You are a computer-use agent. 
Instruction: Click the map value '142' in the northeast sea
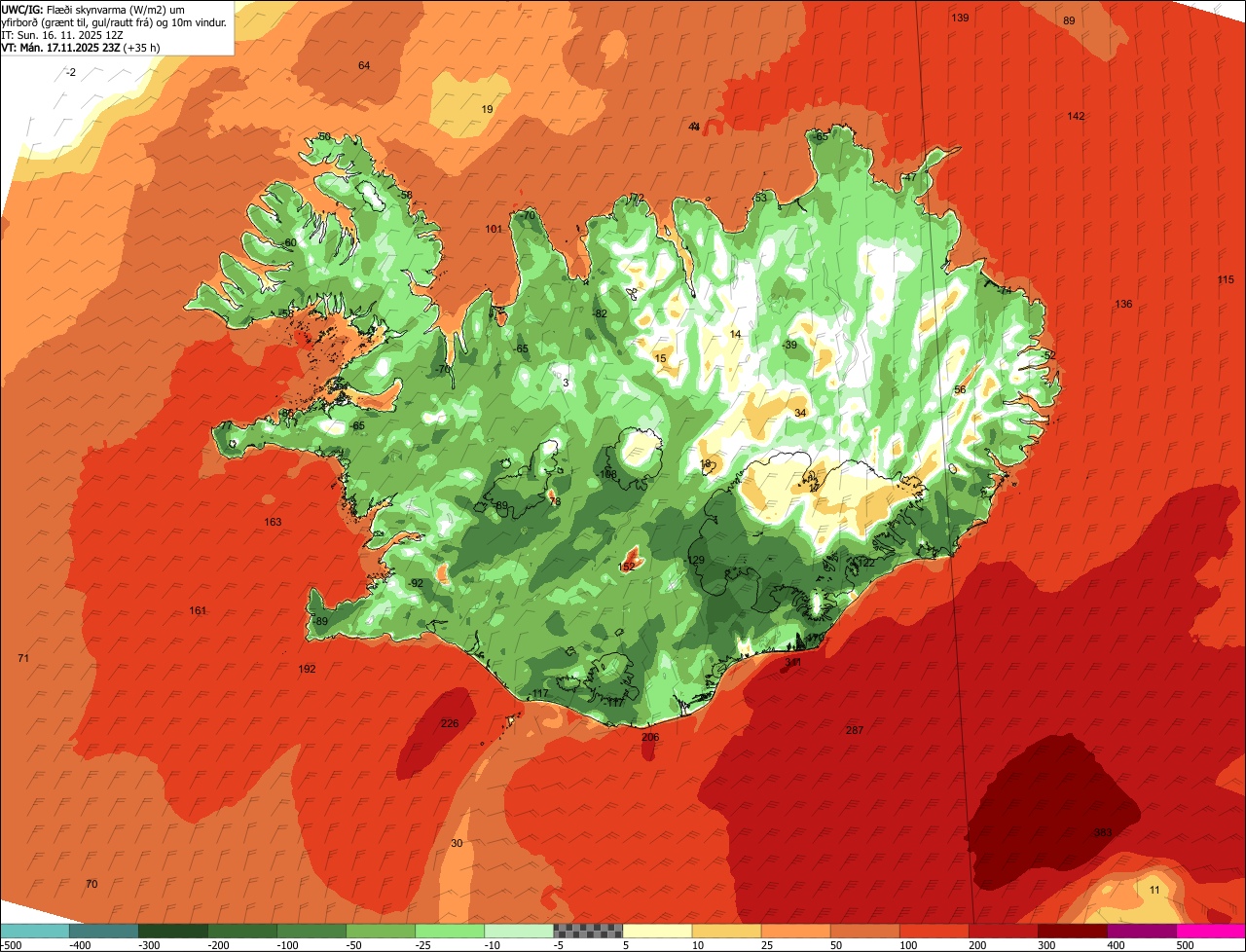pyautogui.click(x=1076, y=116)
